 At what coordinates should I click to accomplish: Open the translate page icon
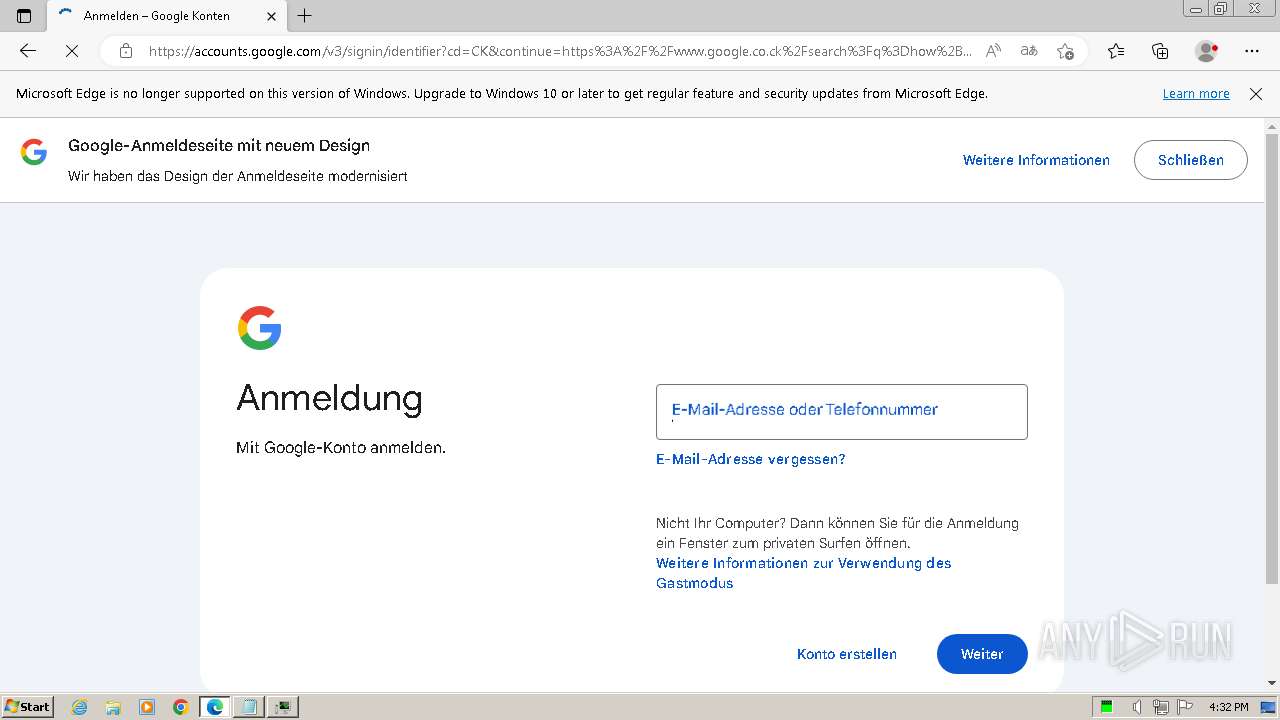point(1029,51)
